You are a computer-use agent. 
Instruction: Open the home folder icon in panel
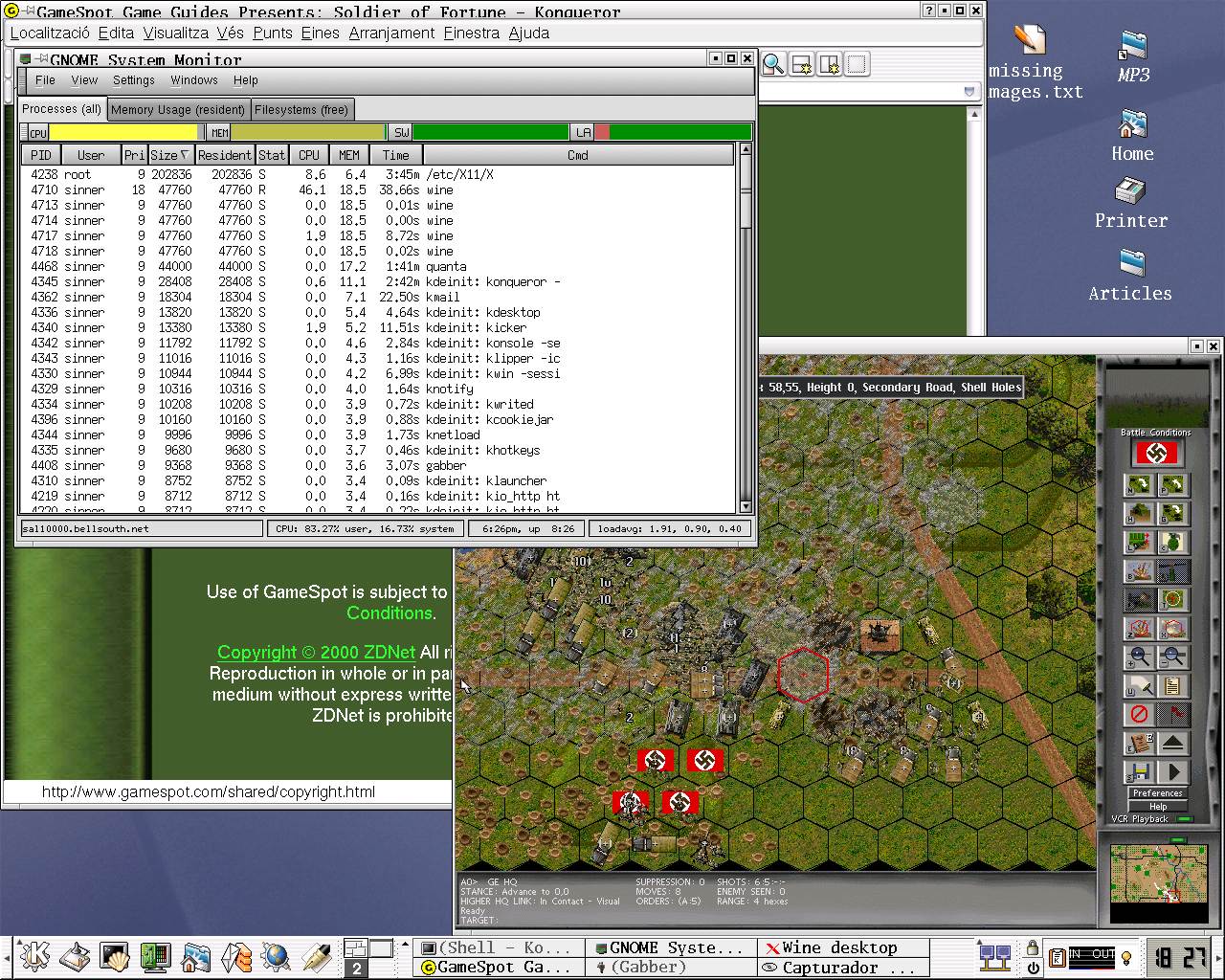click(x=195, y=956)
